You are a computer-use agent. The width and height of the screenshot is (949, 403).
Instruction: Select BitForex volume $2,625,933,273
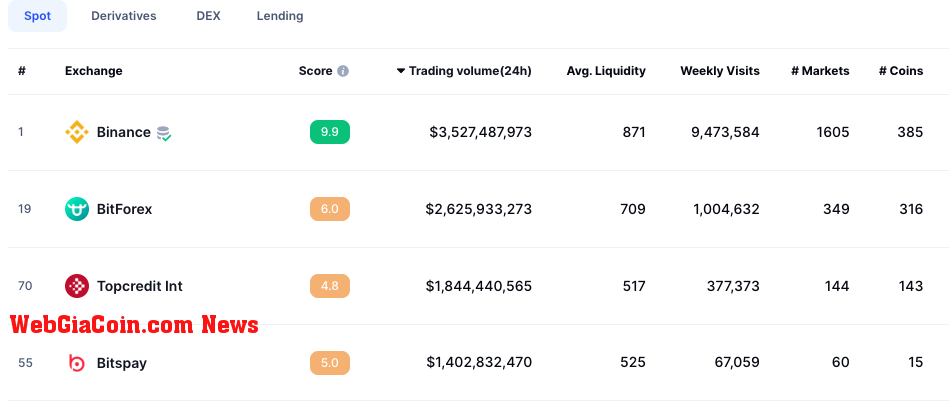[479, 209]
